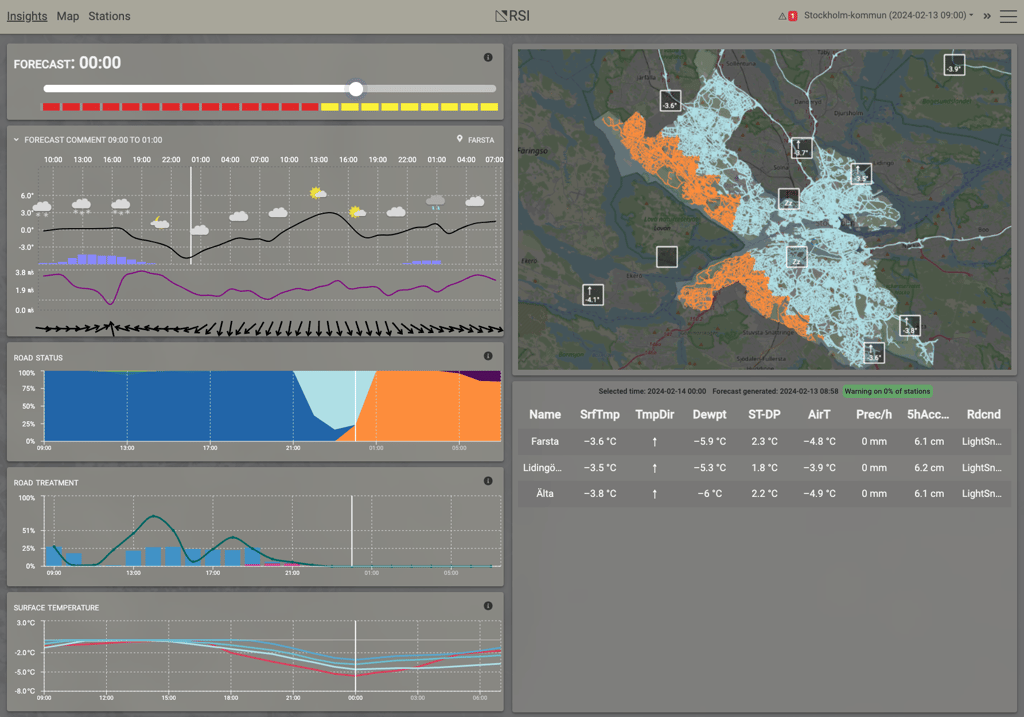The width and height of the screenshot is (1024, 717).
Task: Click the double chevron icon in the header
Action: point(987,16)
